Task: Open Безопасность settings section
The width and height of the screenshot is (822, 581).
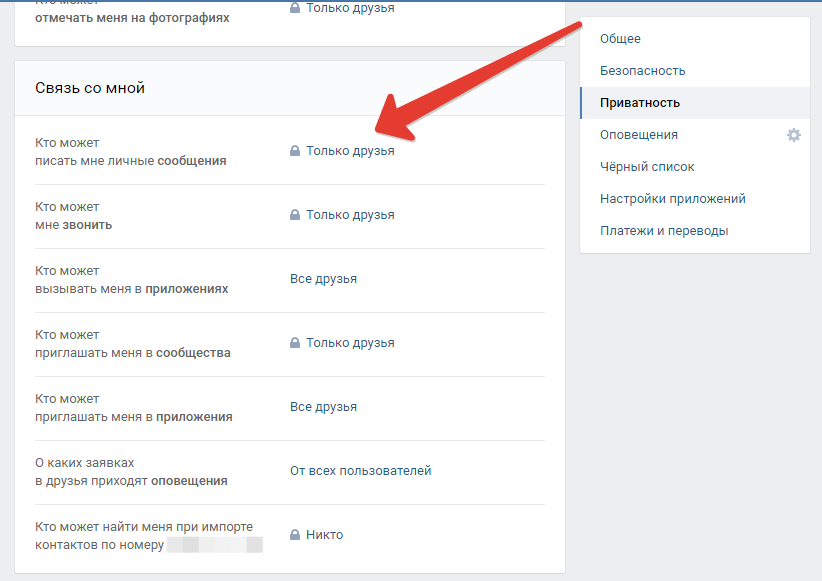Action: (x=695, y=71)
